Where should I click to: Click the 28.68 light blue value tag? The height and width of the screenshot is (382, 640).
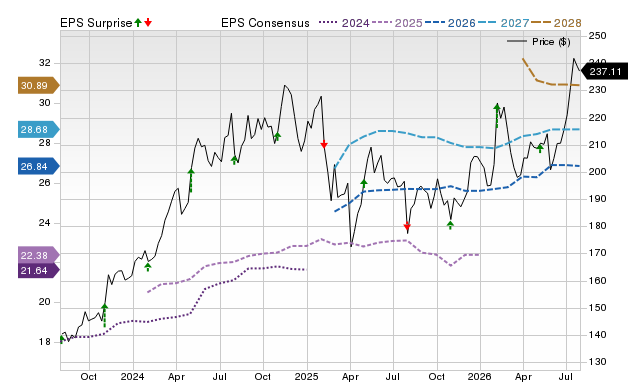pos(39,130)
